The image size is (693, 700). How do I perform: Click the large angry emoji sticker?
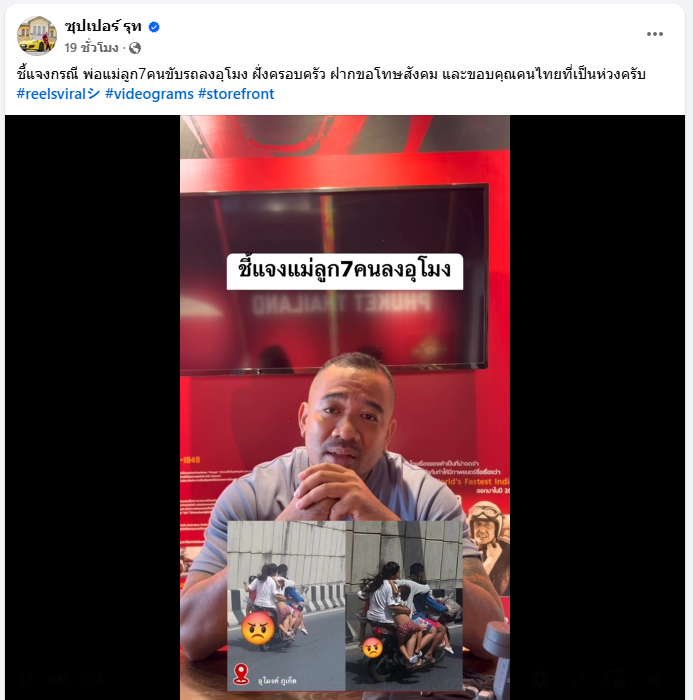258,628
